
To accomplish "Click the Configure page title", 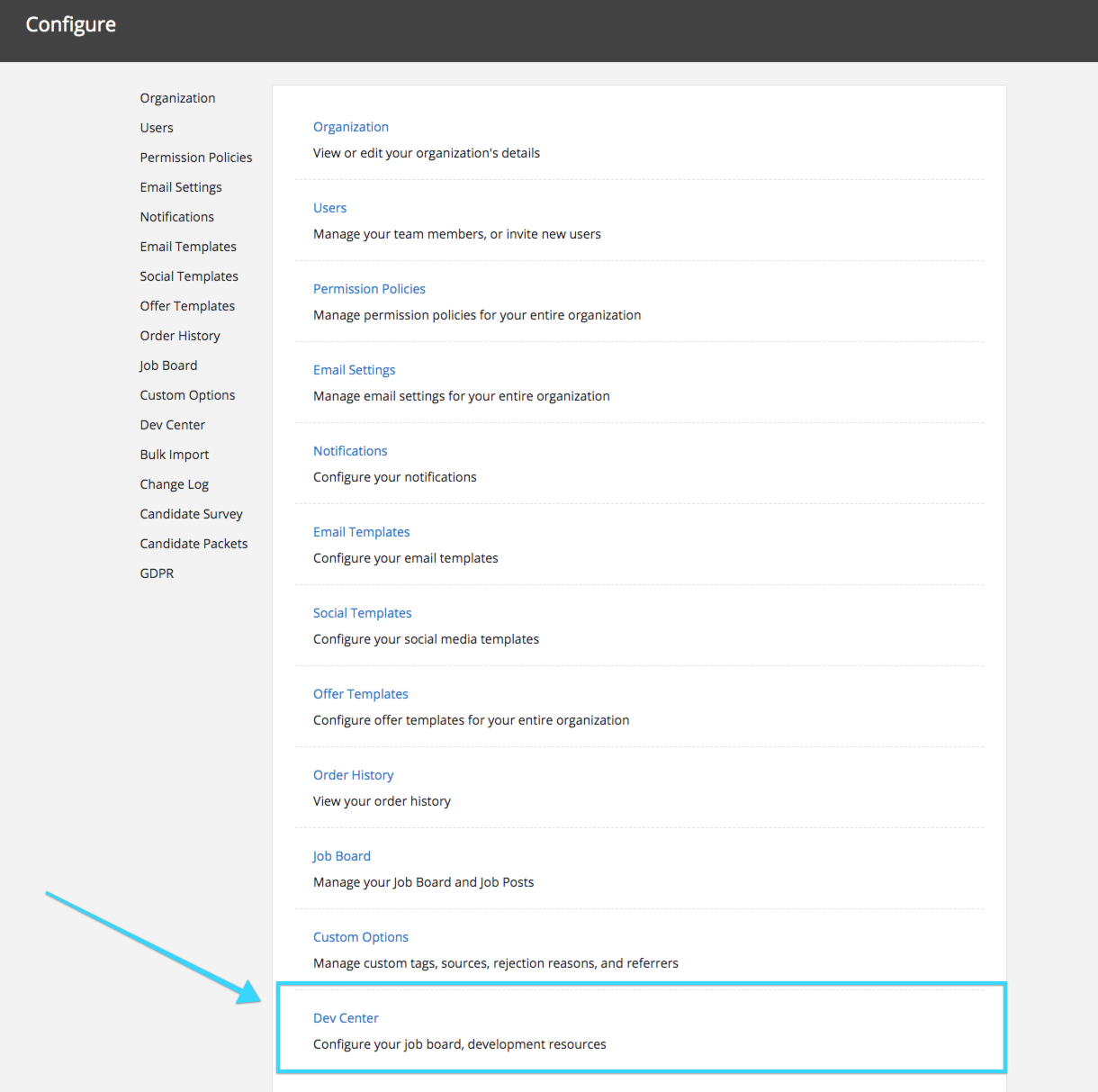I will coord(71,25).
